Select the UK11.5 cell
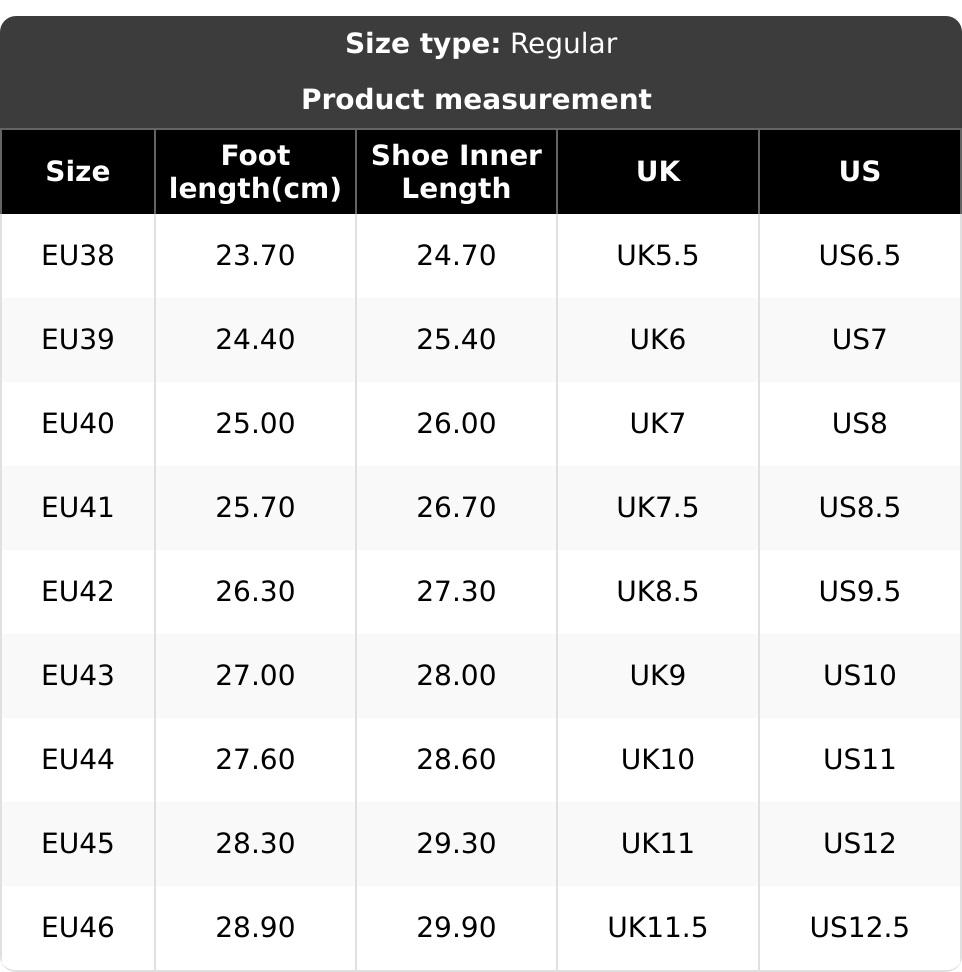Image resolution: width=962 pixels, height=972 pixels. (657, 928)
